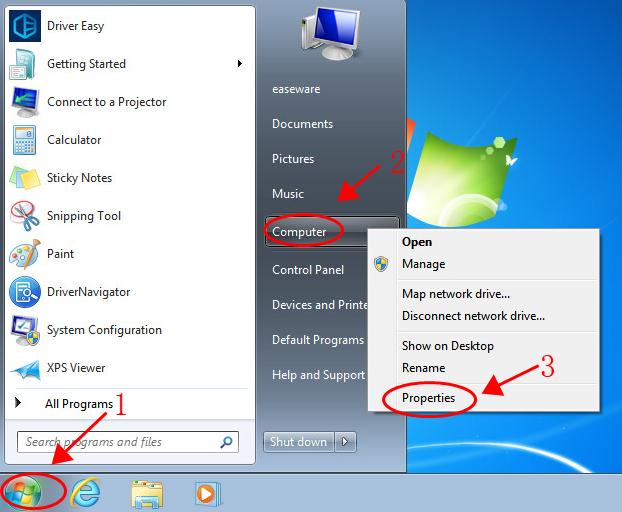Expand All Programs arrow
The height and width of the screenshot is (512, 622).
pyautogui.click(x=17, y=403)
